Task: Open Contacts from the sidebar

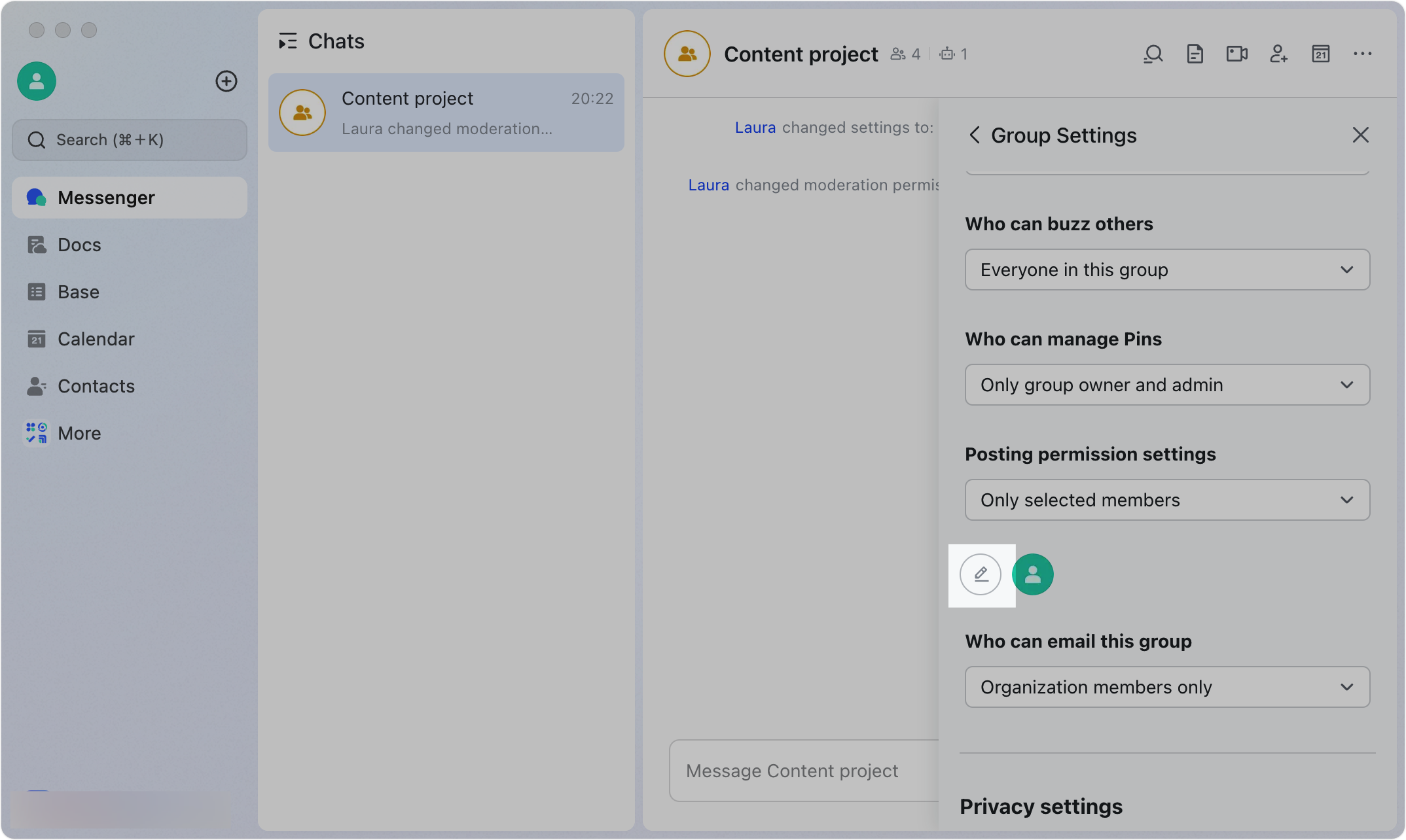Action: point(130,386)
